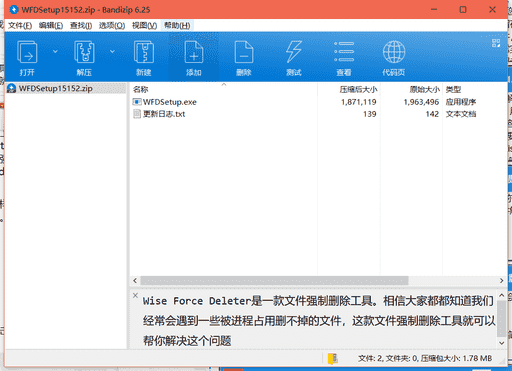The image size is (512, 371).
Task: Open the View (视图) menu
Action: pos(144,26)
